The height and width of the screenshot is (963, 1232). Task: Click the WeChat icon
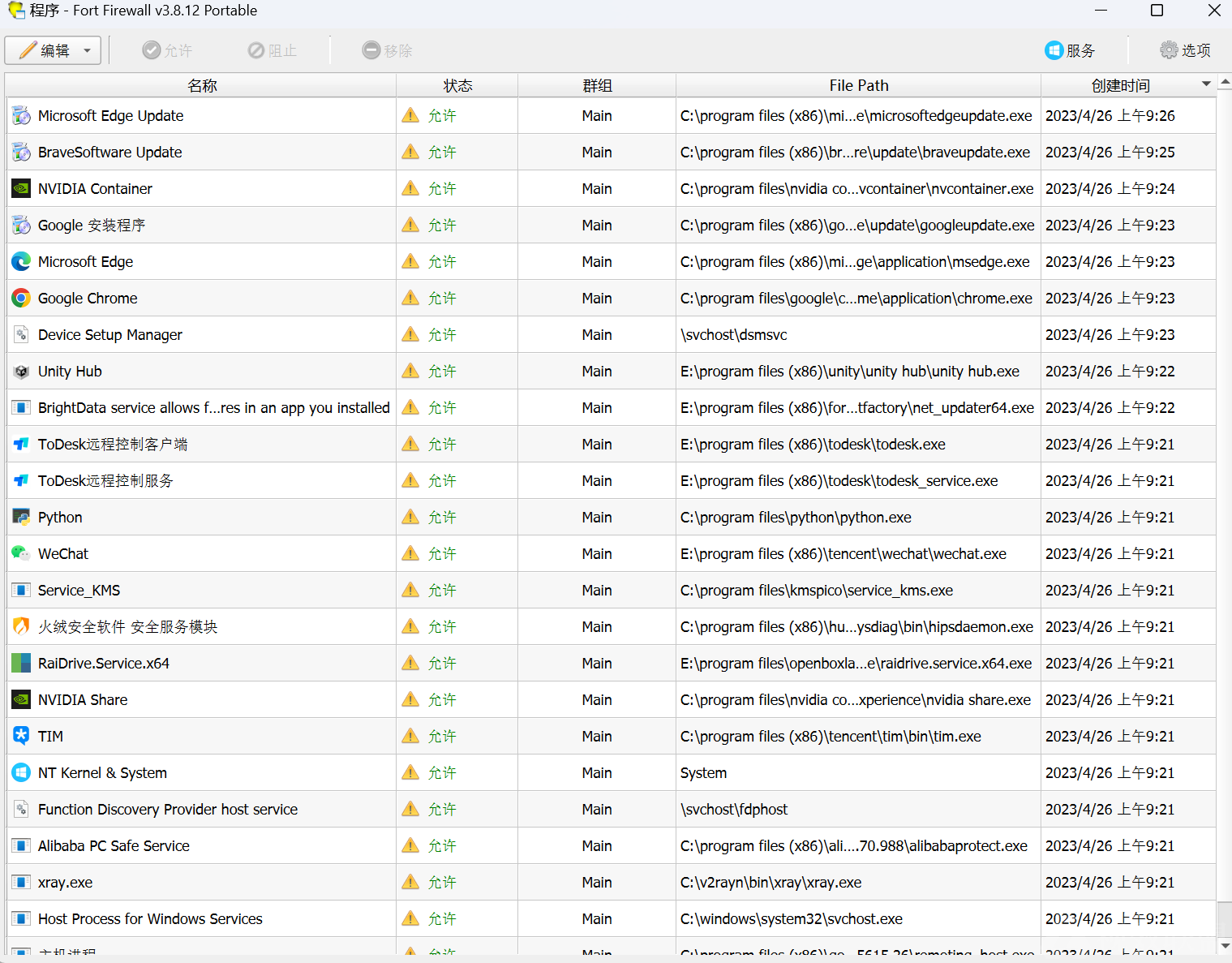point(21,554)
